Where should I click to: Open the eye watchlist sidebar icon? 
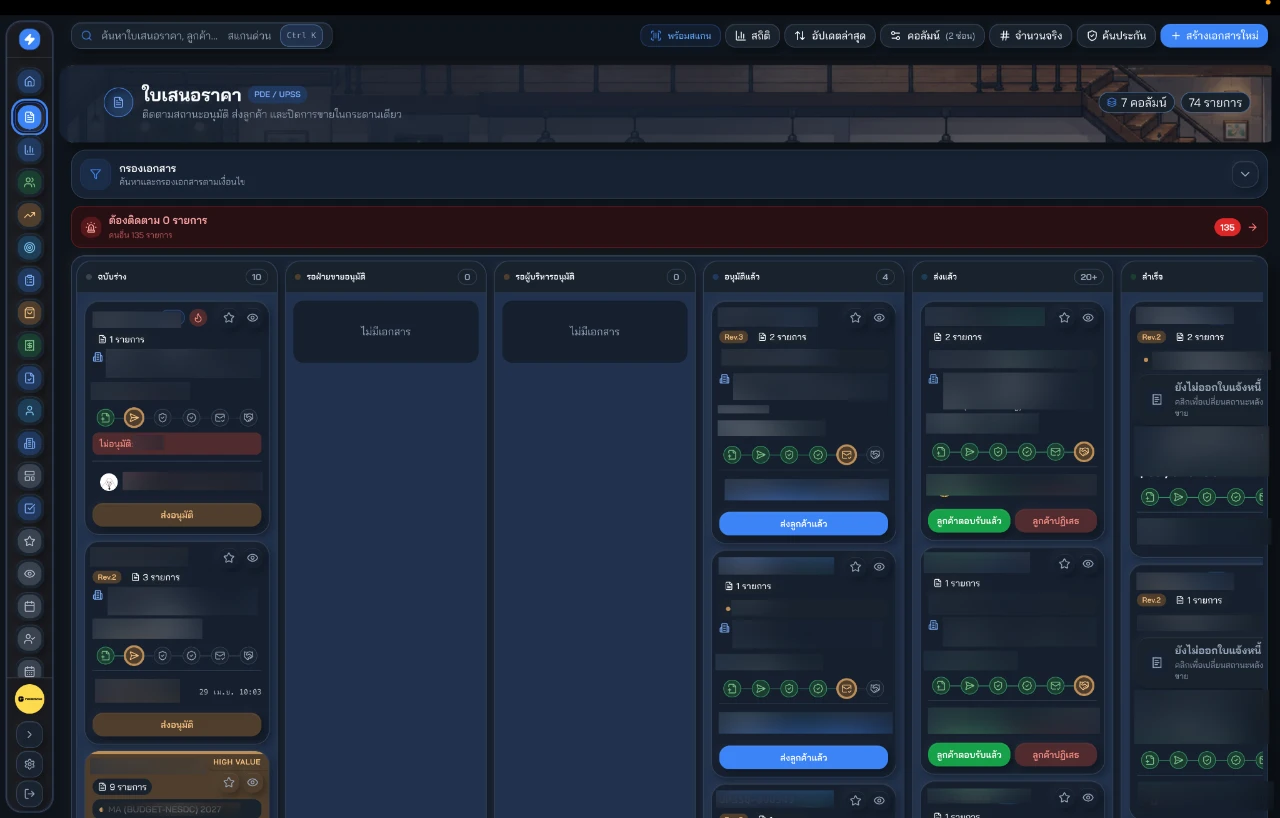(30, 573)
